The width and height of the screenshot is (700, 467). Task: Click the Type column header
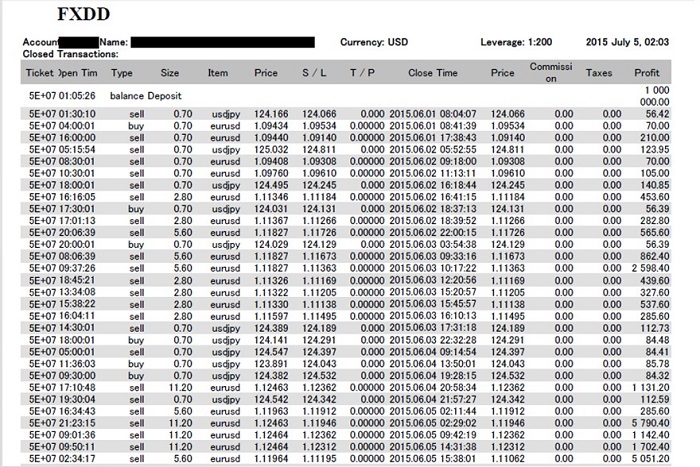(x=121, y=73)
